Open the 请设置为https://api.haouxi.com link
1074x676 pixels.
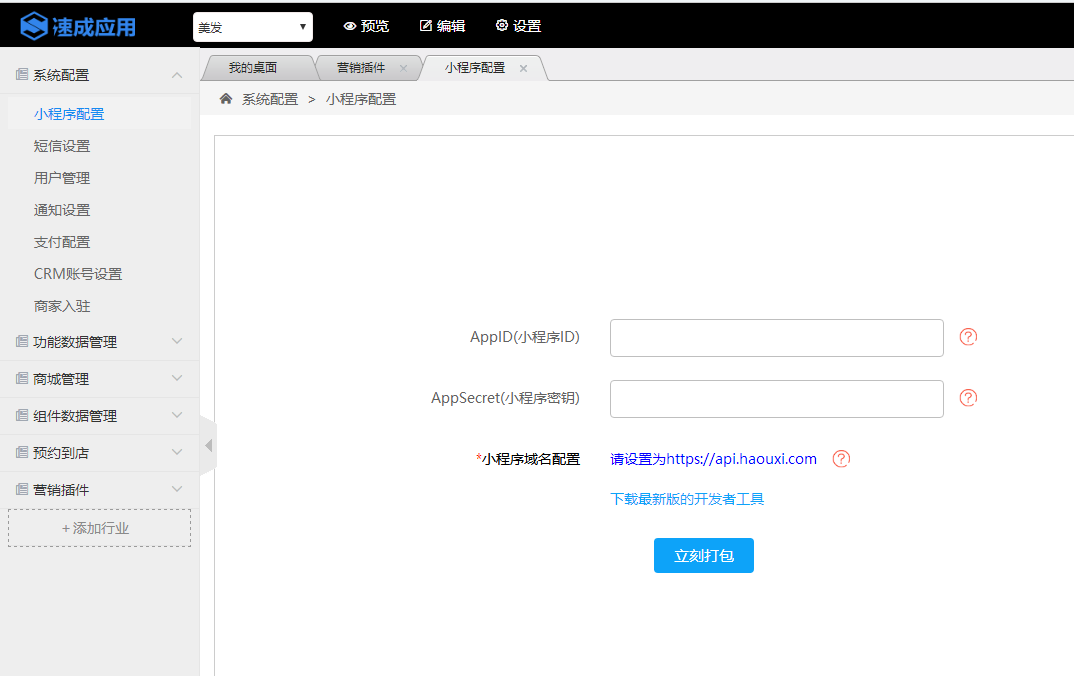pos(713,459)
